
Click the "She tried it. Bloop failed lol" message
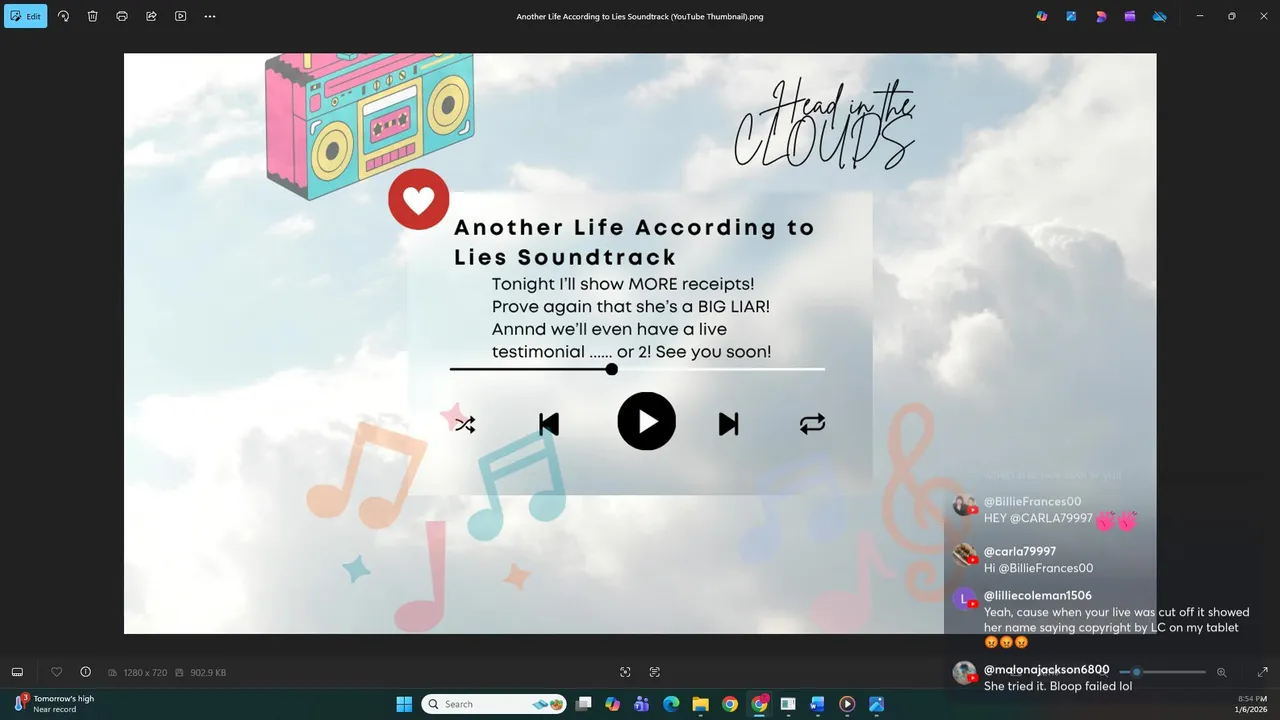(1058, 686)
